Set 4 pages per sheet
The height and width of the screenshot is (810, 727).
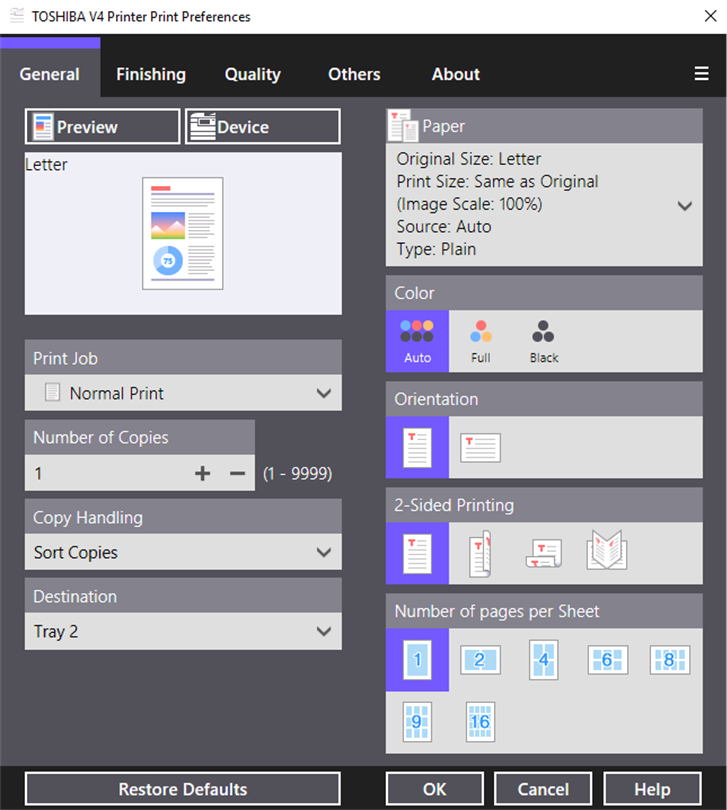[x=544, y=660]
